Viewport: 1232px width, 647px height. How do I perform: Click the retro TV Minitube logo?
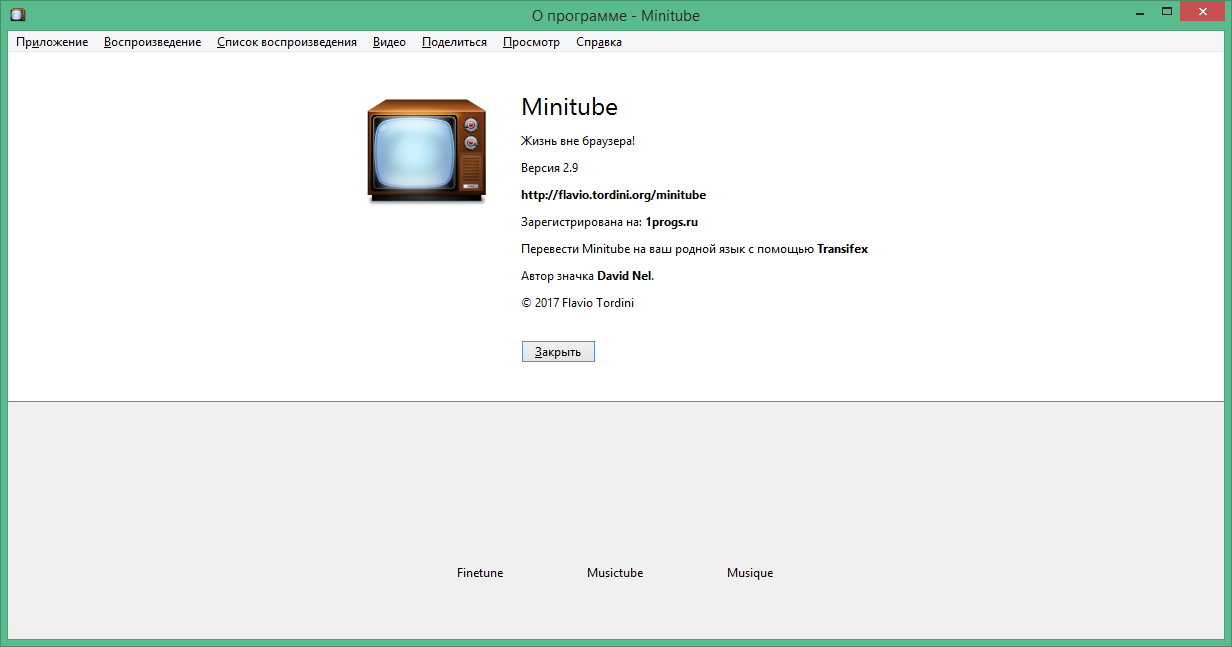(426, 150)
